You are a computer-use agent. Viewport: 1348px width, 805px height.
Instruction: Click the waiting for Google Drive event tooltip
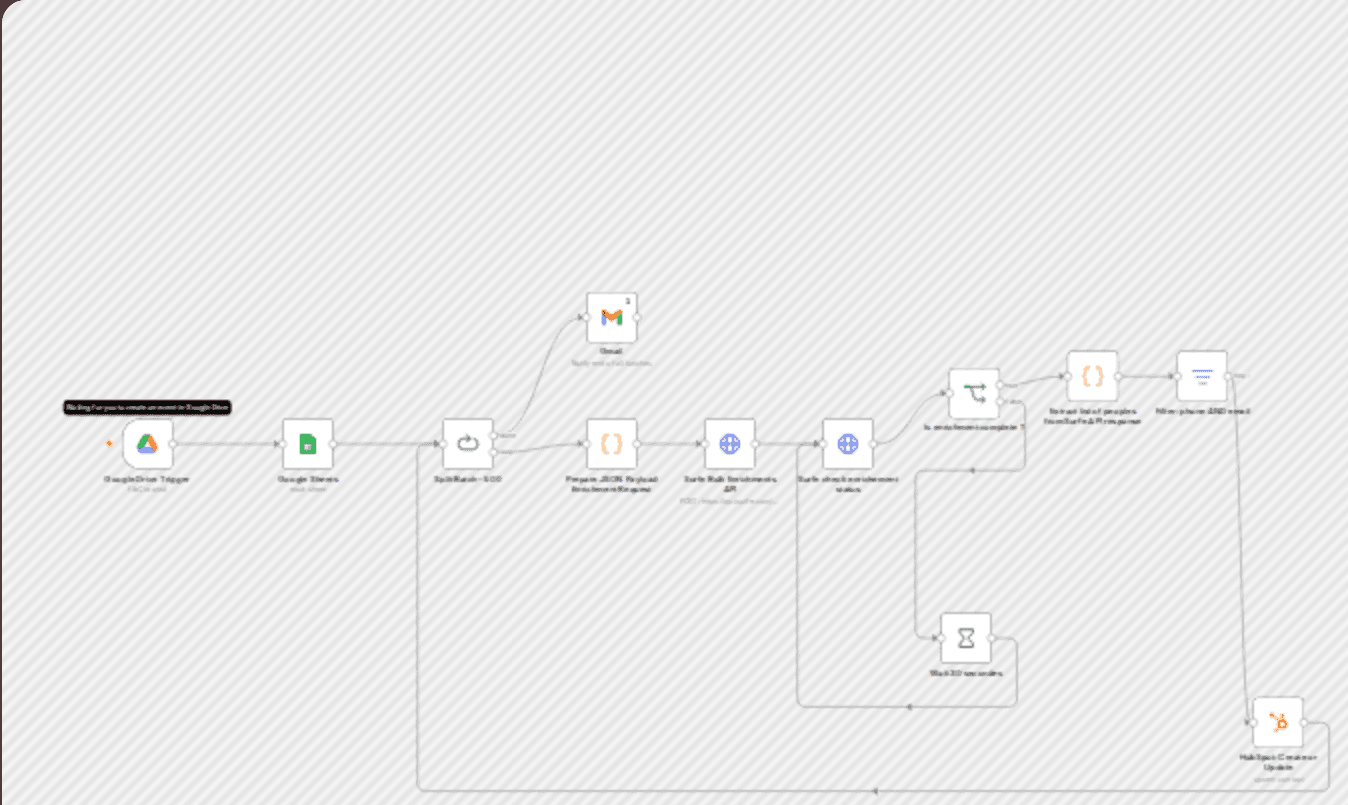(x=148, y=407)
